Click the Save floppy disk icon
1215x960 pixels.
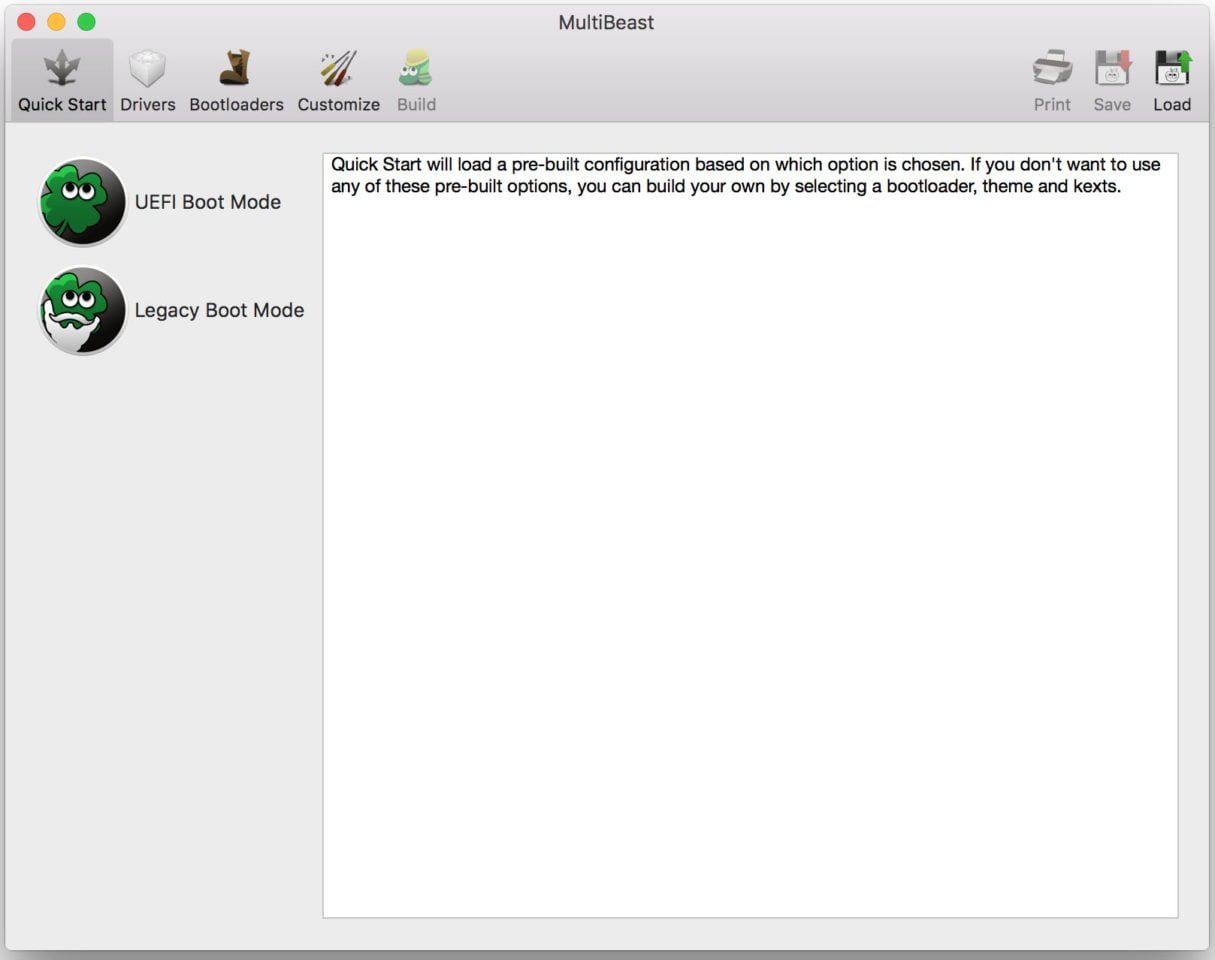pyautogui.click(x=1112, y=69)
